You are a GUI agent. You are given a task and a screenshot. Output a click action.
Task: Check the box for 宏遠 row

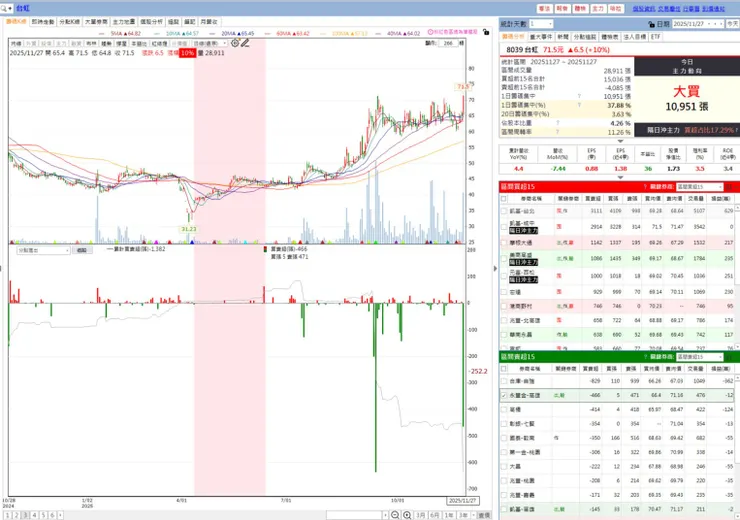click(504, 292)
